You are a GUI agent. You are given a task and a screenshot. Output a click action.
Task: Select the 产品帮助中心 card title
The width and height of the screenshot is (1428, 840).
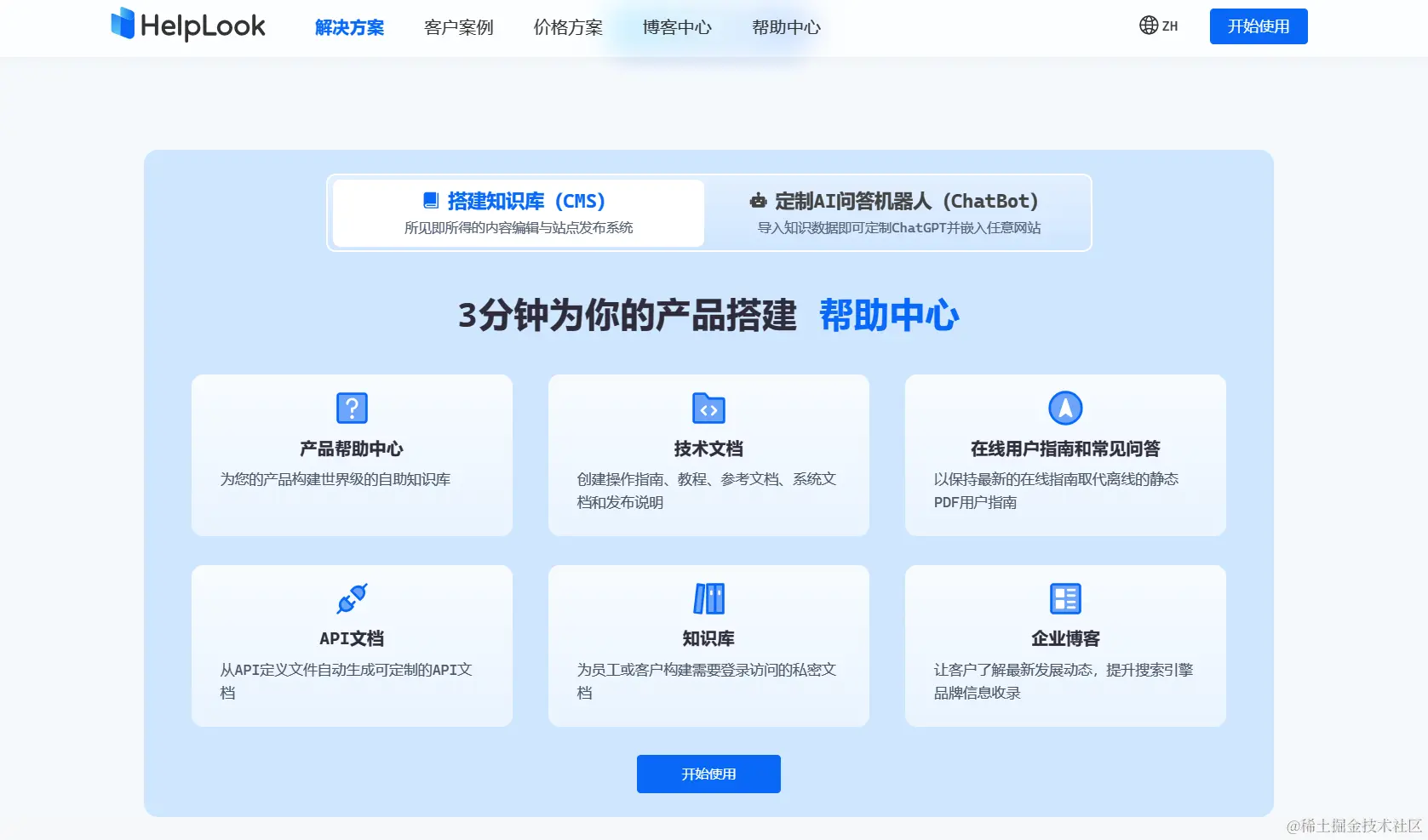[x=352, y=449]
